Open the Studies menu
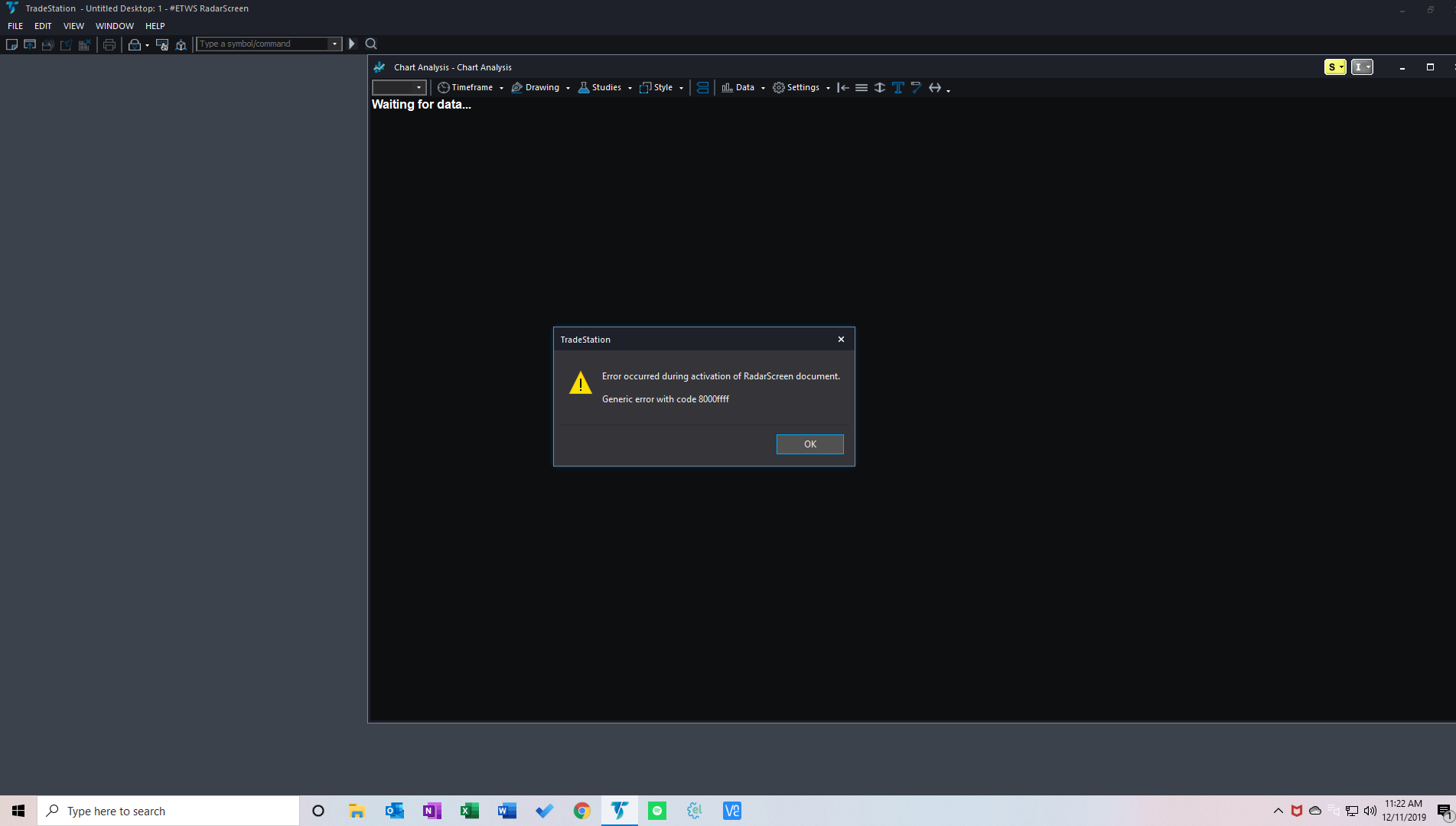Screen dimensions: 1456x826 pos(600,88)
